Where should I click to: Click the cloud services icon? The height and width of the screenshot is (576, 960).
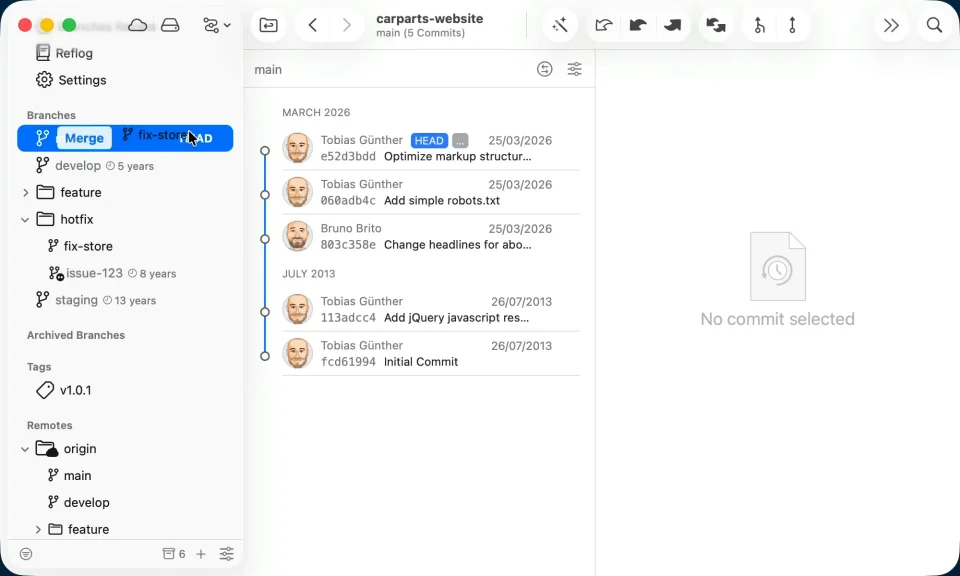coord(138,25)
